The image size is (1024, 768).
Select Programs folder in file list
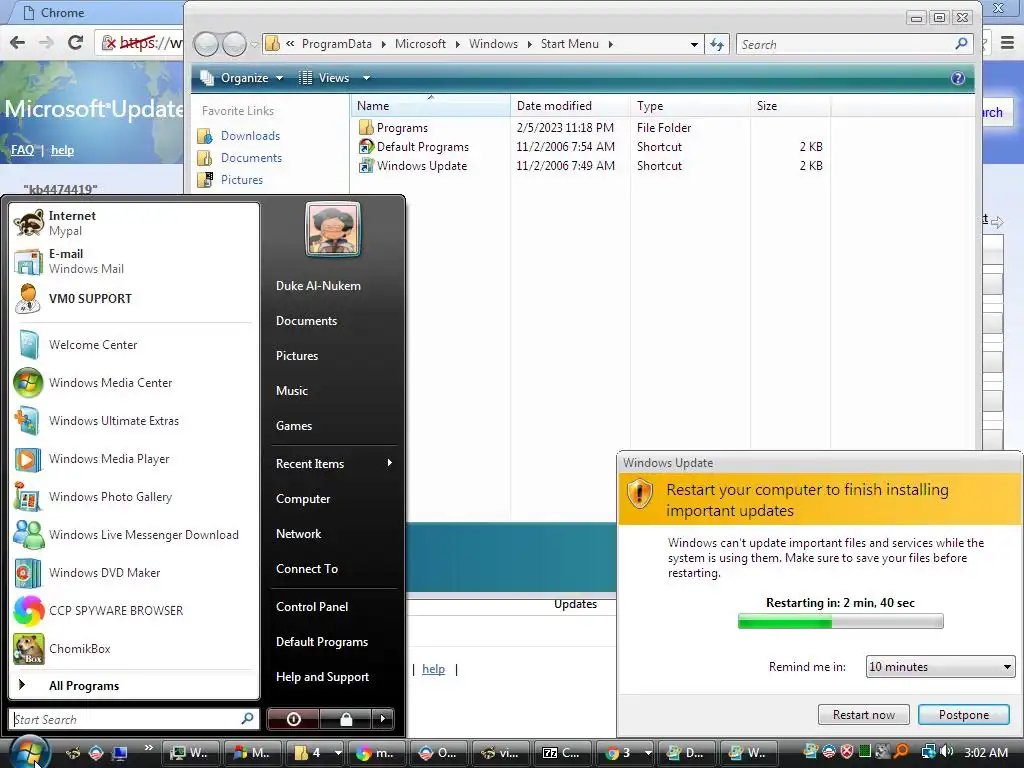pos(402,128)
